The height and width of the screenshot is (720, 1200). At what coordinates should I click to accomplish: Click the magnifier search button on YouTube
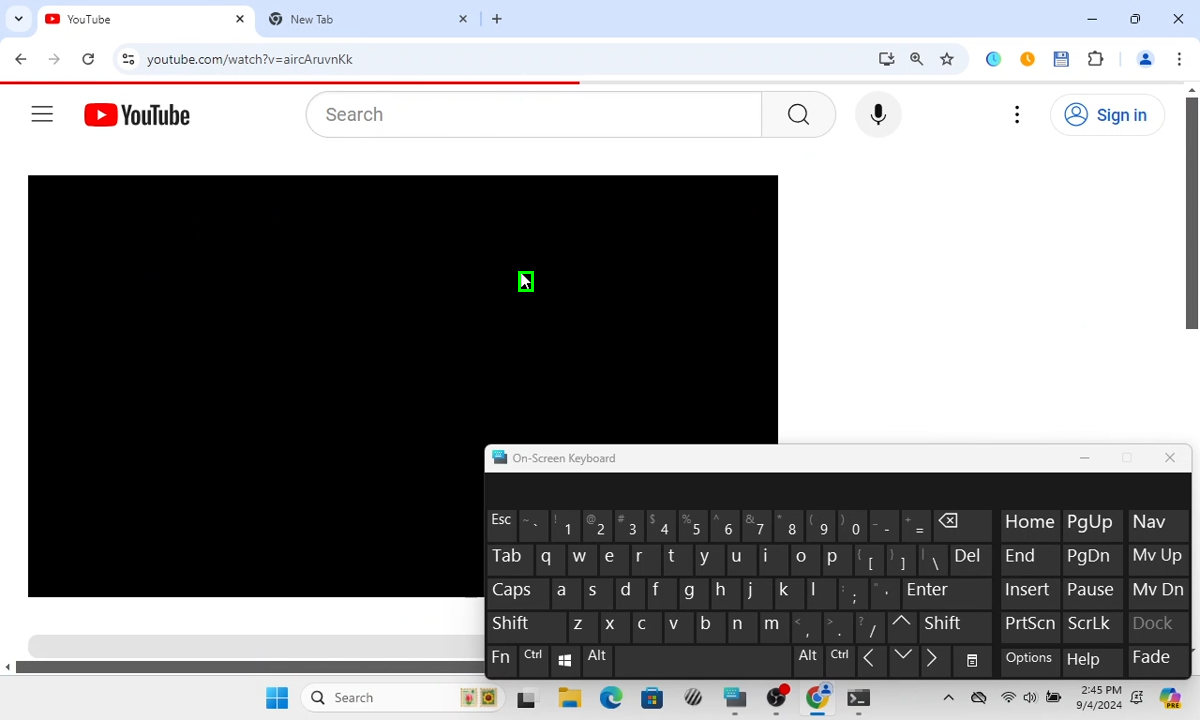coord(798,115)
